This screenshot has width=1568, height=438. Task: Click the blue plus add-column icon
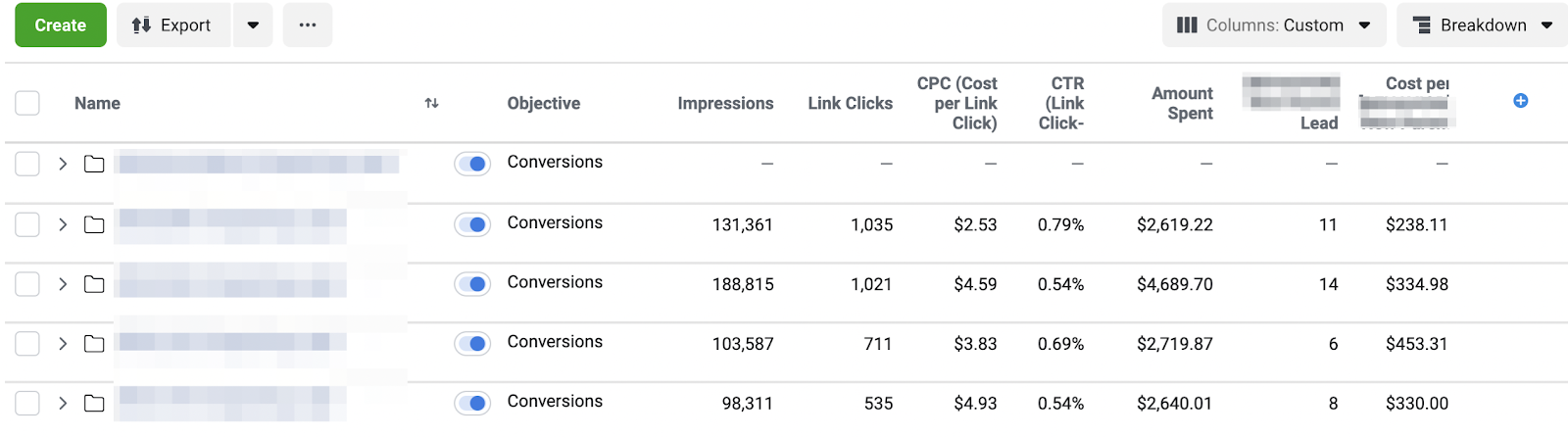click(1520, 101)
